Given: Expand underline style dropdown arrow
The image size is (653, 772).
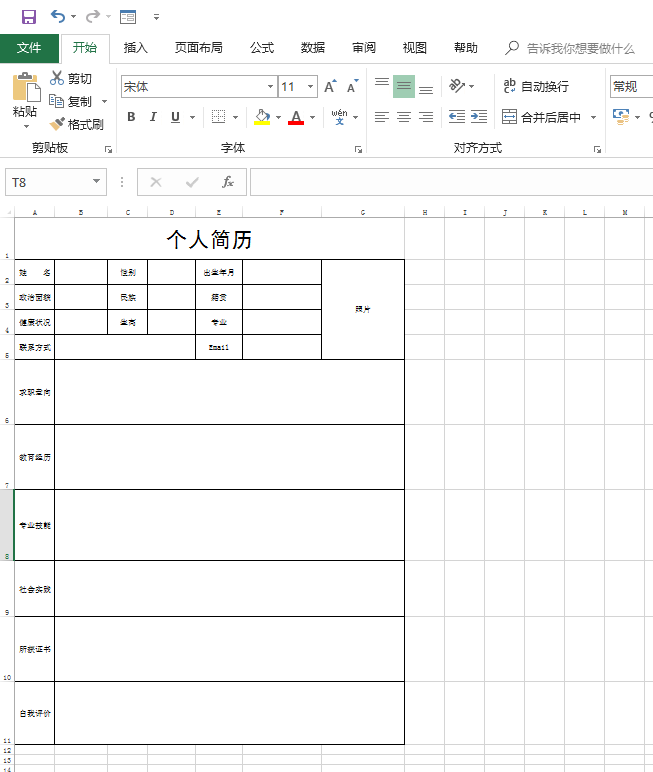Looking at the screenshot, I should 193,117.
